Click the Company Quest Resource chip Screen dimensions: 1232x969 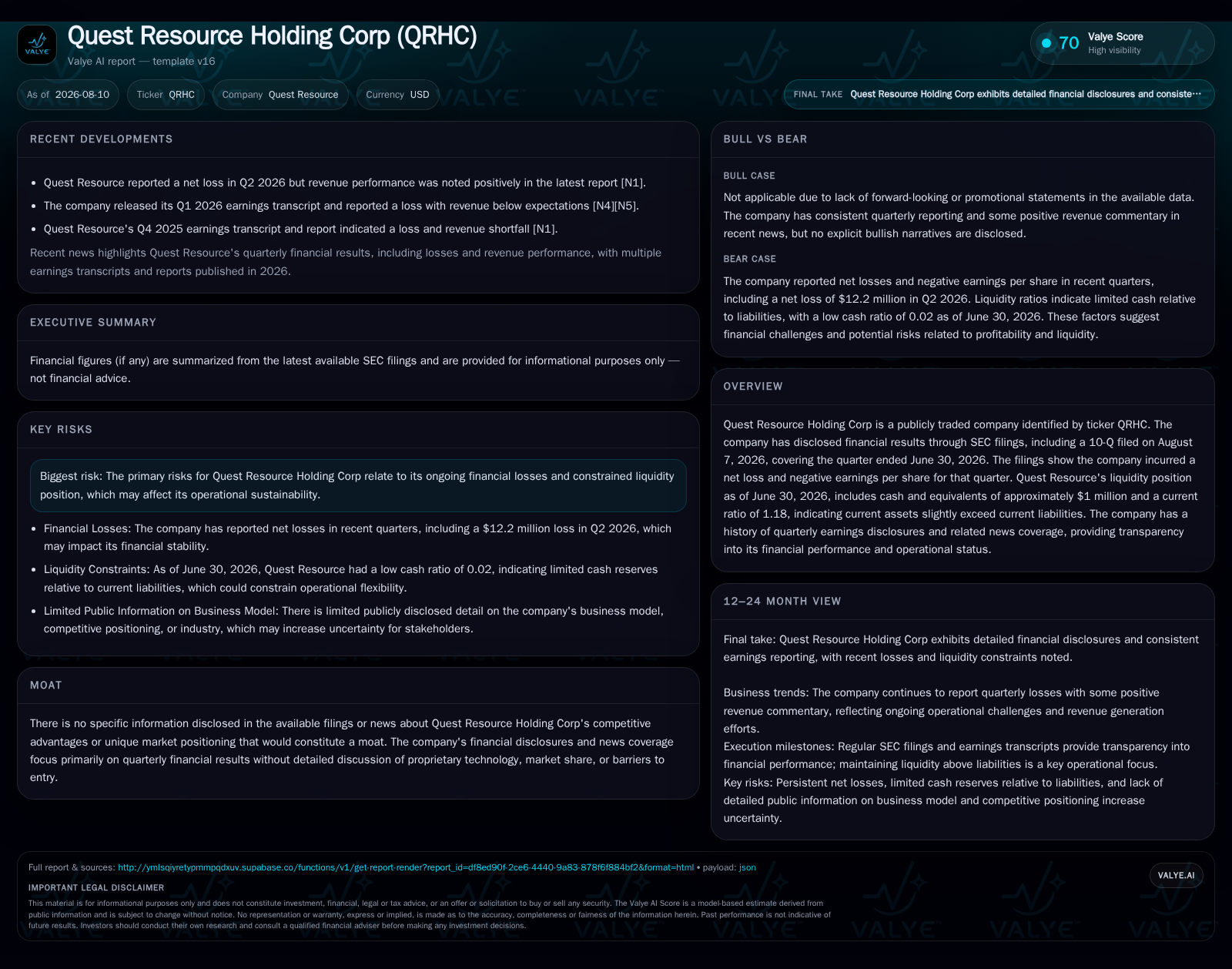[280, 95]
